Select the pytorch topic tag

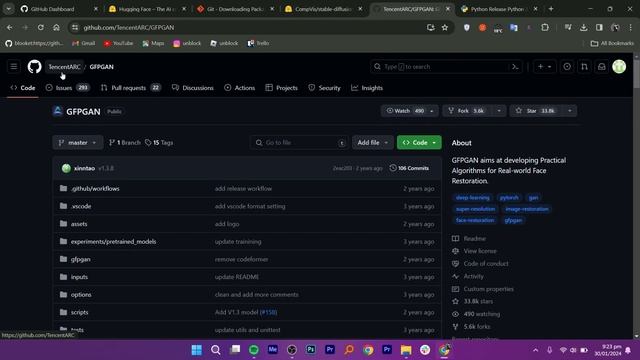509,198
